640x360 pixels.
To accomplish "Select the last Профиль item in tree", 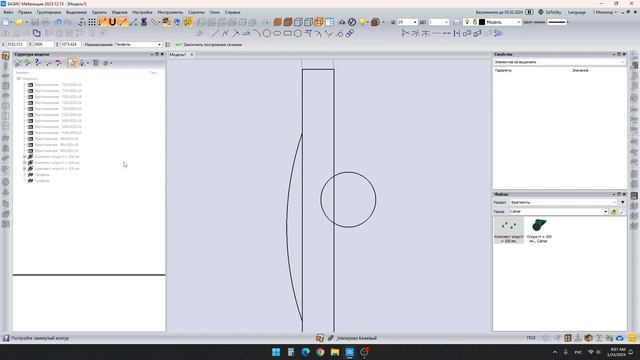I will (x=42, y=181).
